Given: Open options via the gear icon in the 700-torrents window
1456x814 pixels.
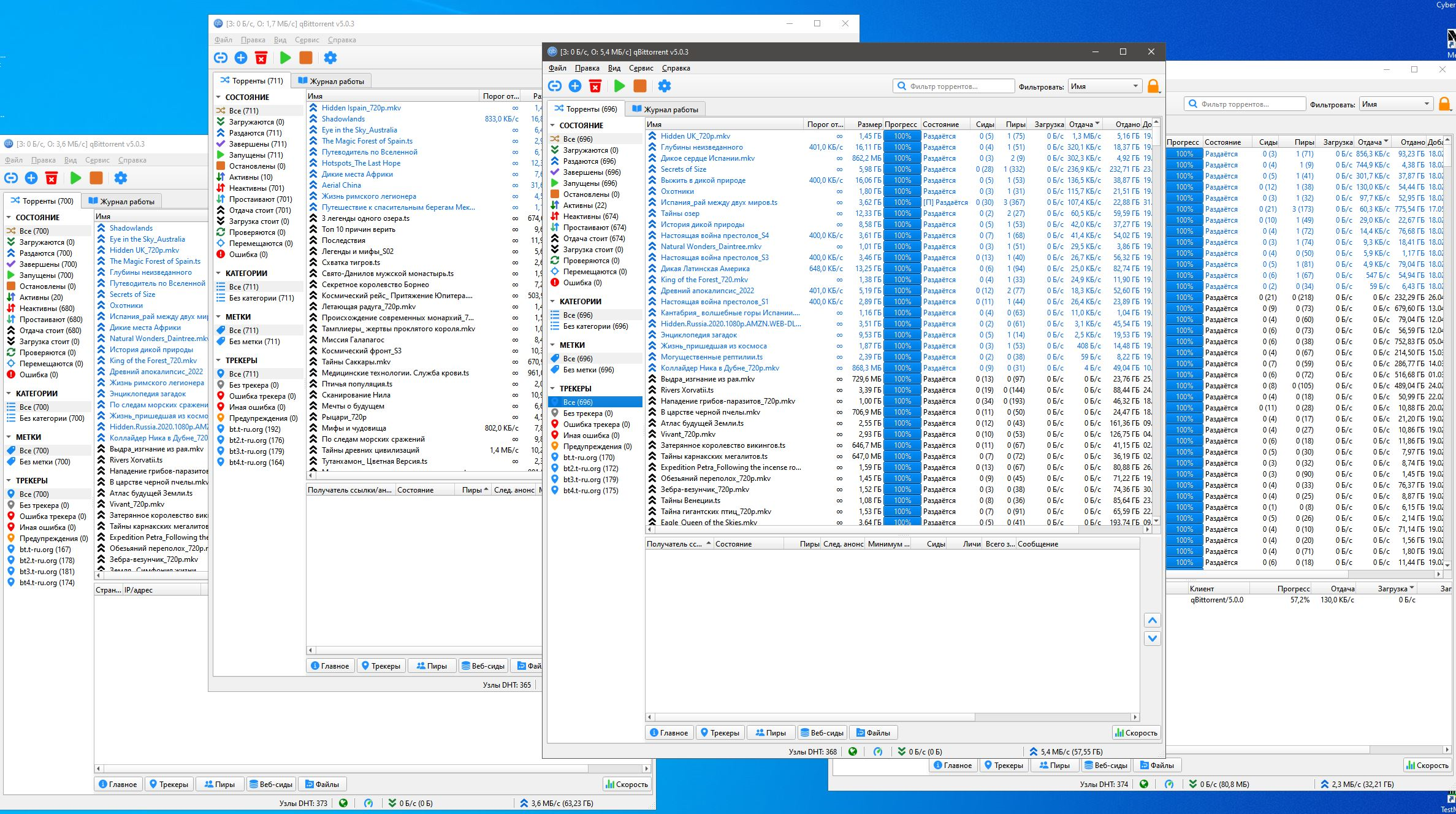Looking at the screenshot, I should pos(121,178).
